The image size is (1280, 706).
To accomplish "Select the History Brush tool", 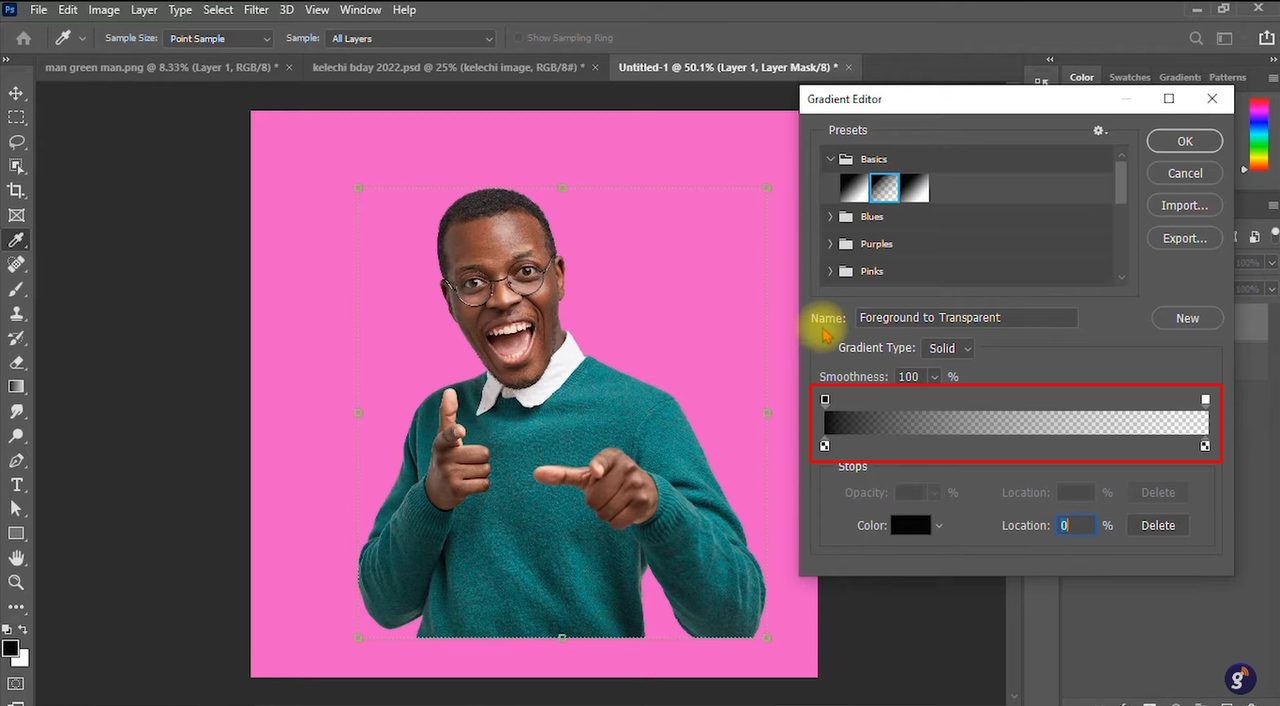I will (x=16, y=338).
